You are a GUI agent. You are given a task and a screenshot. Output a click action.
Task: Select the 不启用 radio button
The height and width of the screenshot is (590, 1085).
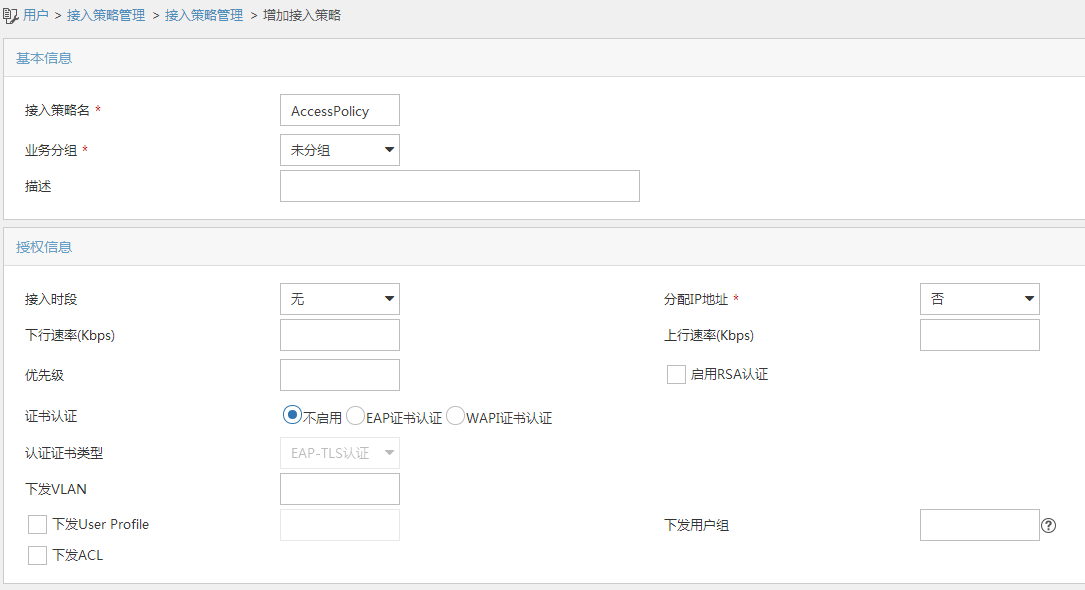pos(292,415)
